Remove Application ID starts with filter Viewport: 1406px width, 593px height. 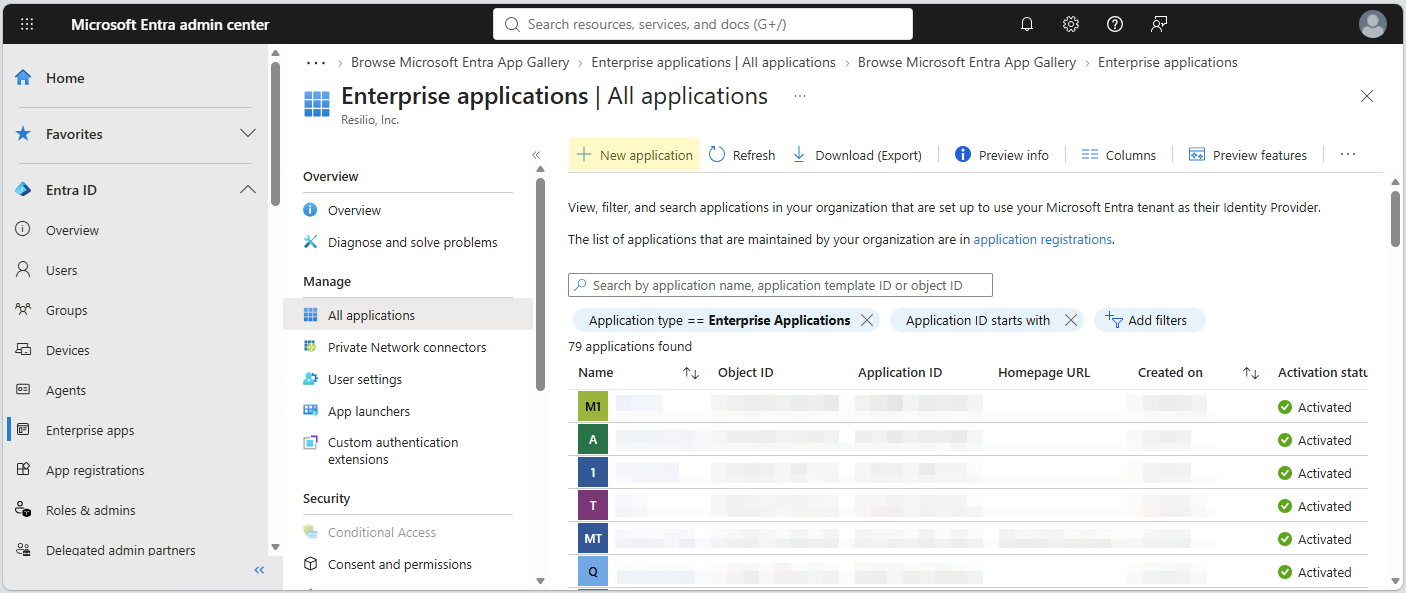[1071, 320]
